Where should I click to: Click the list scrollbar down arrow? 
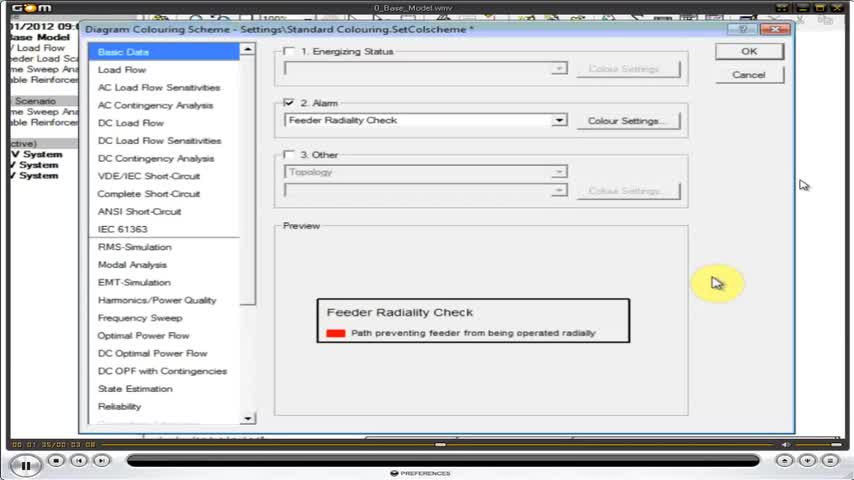click(x=247, y=418)
